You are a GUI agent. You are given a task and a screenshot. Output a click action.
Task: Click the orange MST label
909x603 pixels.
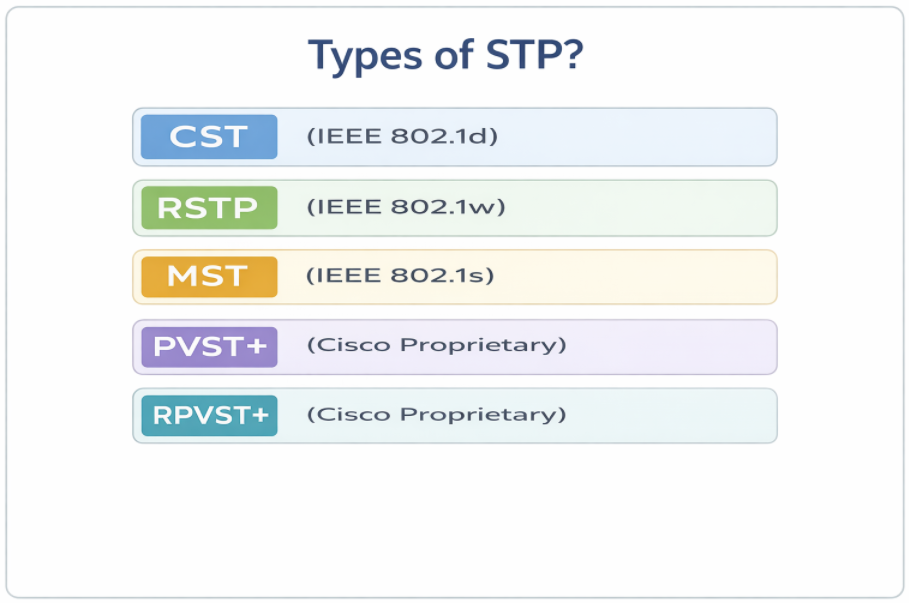209,276
